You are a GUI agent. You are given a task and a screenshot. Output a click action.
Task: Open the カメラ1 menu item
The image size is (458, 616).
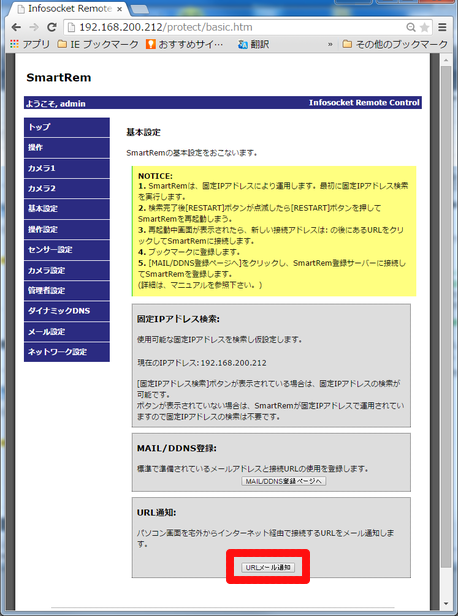(x=67, y=168)
